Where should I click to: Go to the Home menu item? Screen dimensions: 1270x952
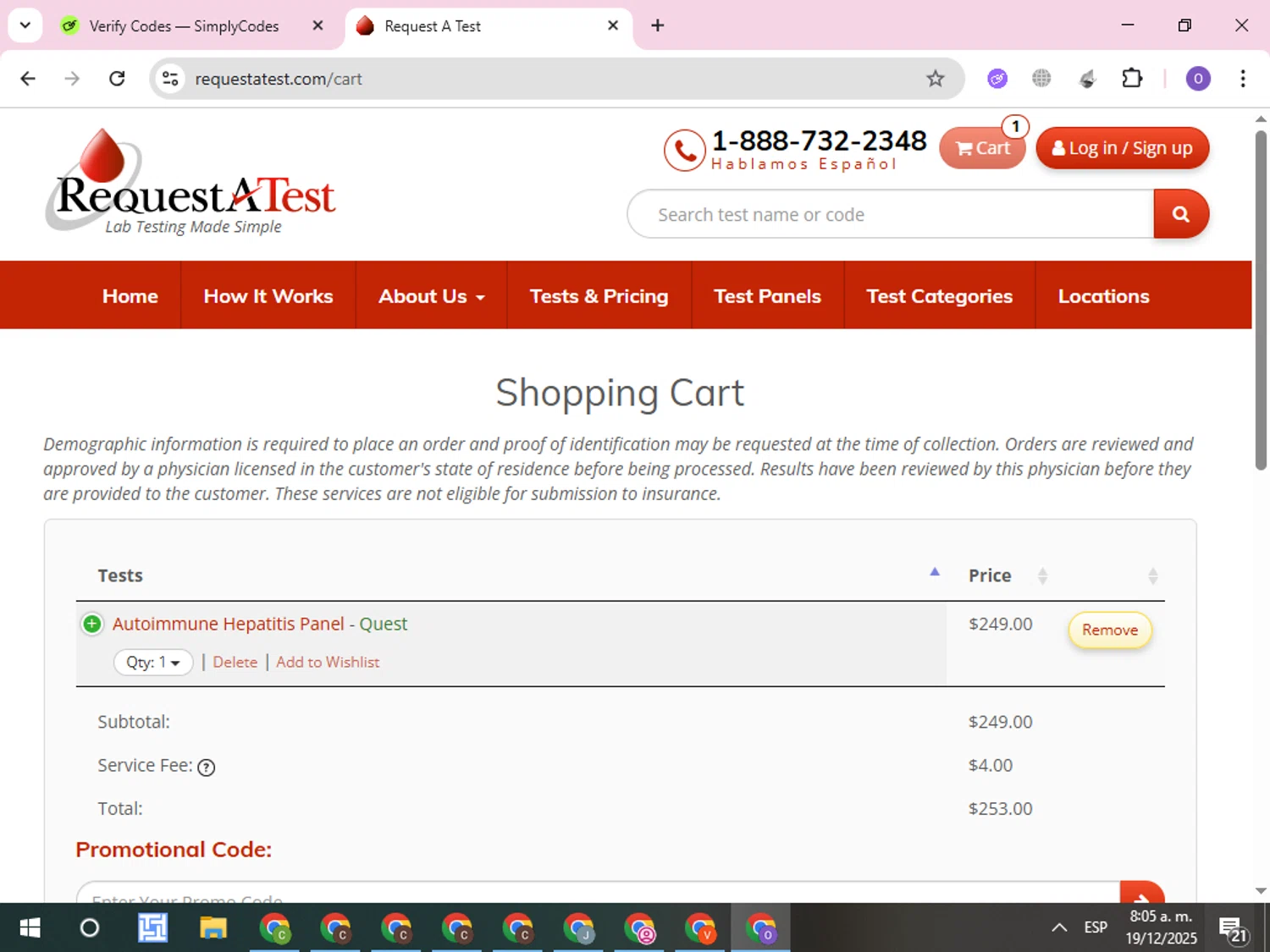[x=130, y=296]
